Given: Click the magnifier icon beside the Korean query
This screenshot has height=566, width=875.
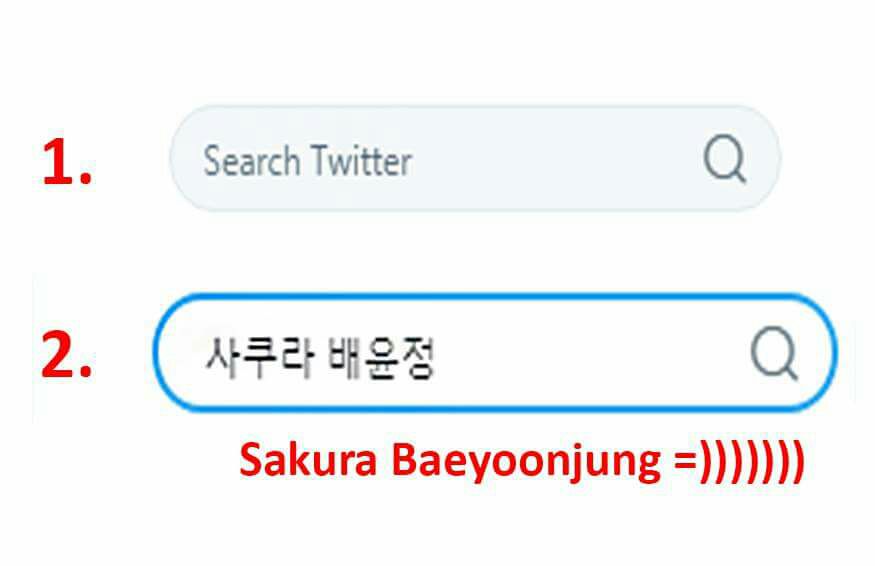Looking at the screenshot, I should click(775, 353).
